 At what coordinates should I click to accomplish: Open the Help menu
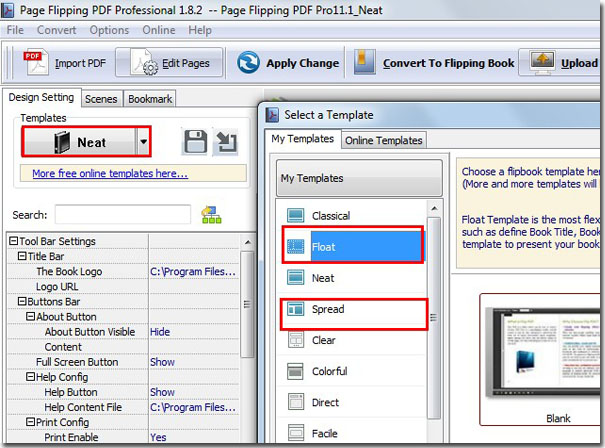coord(200,30)
